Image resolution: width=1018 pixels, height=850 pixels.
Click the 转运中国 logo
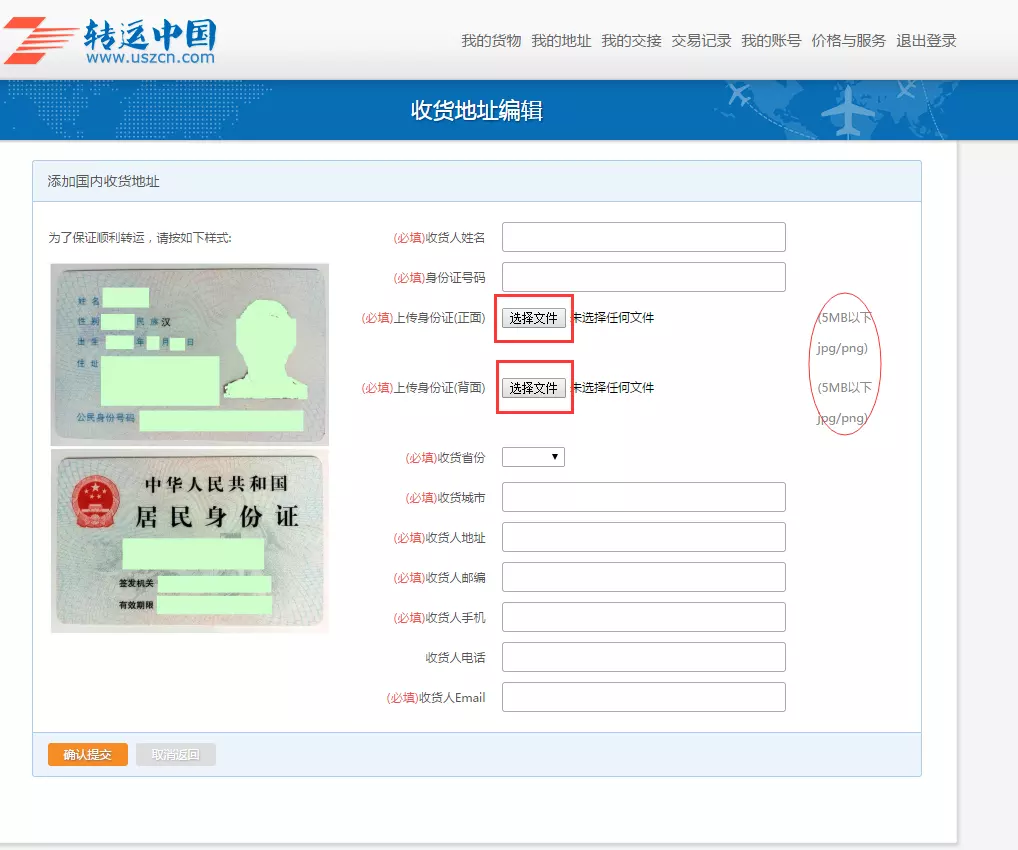(x=110, y=40)
